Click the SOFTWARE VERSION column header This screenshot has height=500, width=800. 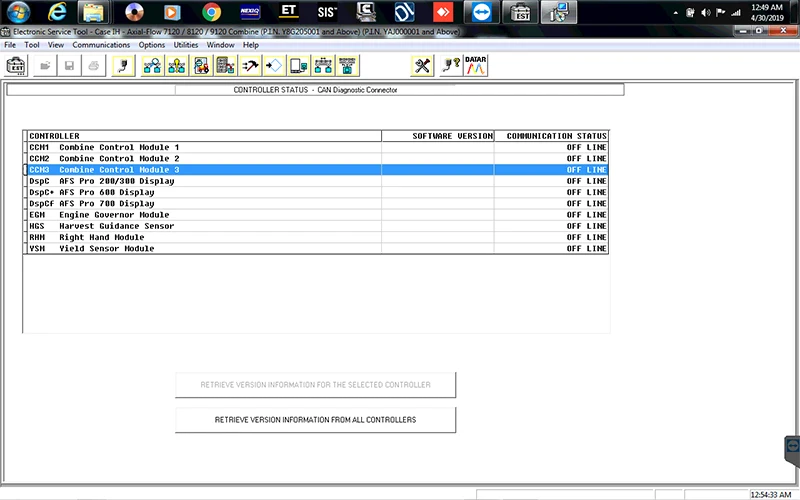[438, 136]
